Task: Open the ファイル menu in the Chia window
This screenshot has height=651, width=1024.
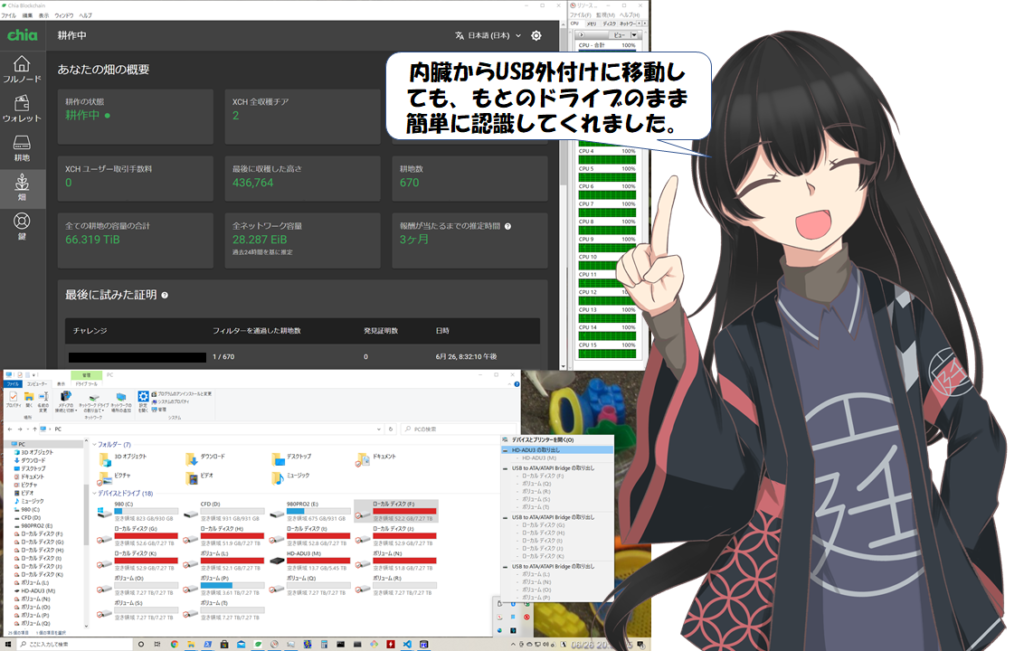Action: pyautogui.click(x=8, y=15)
